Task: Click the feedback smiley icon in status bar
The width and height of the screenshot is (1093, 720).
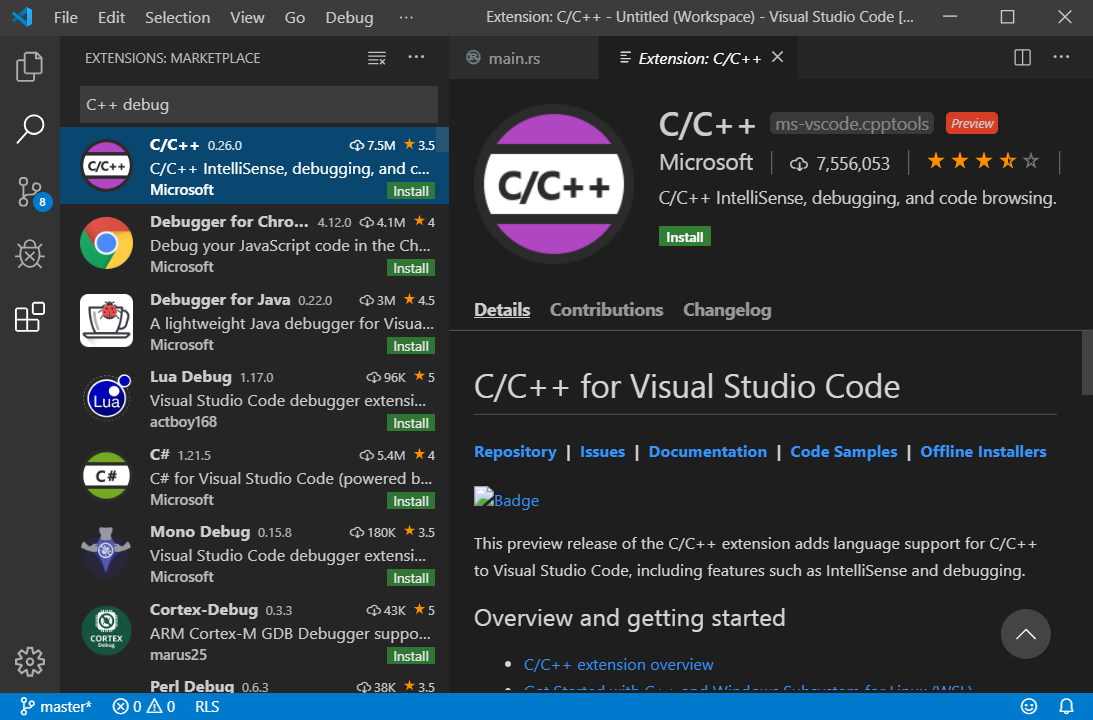Action: [x=1029, y=707]
